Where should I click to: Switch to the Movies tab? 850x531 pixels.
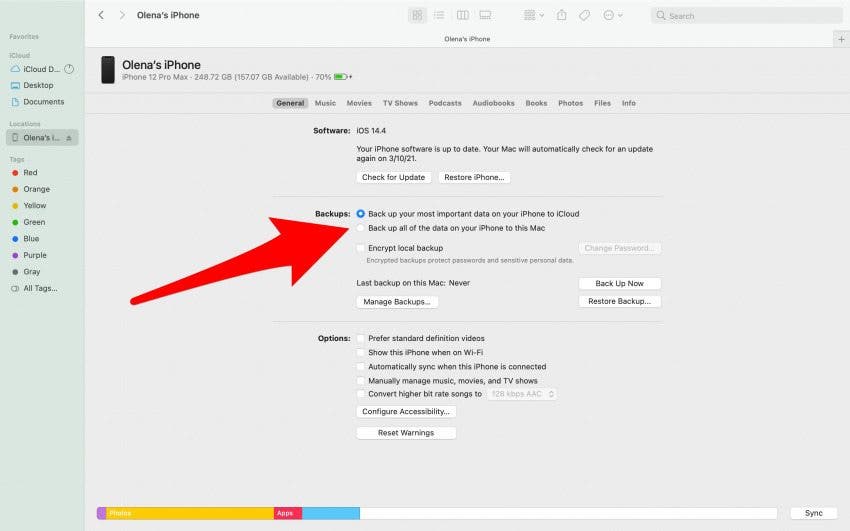[359, 103]
